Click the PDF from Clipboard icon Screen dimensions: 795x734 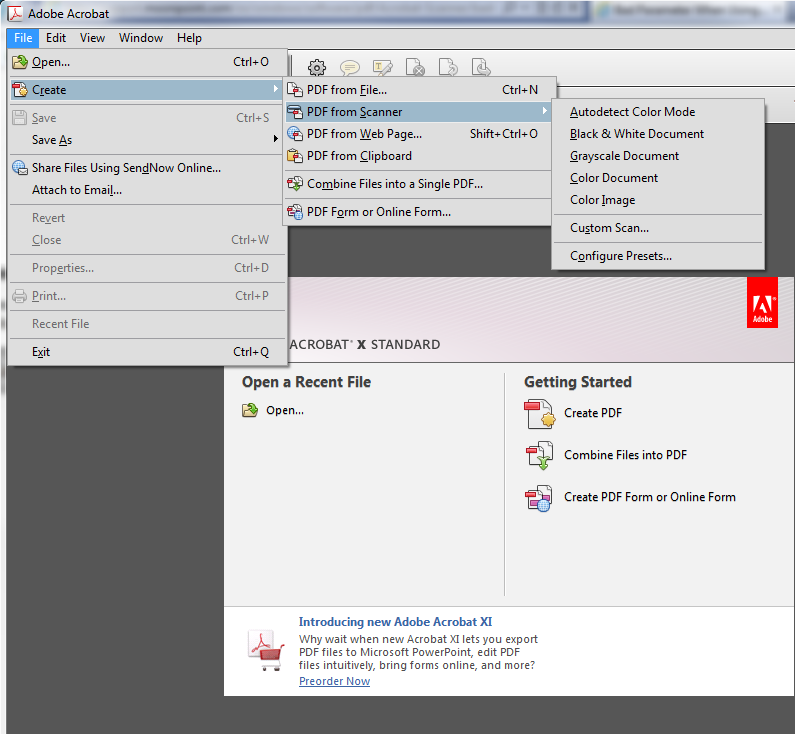295,156
